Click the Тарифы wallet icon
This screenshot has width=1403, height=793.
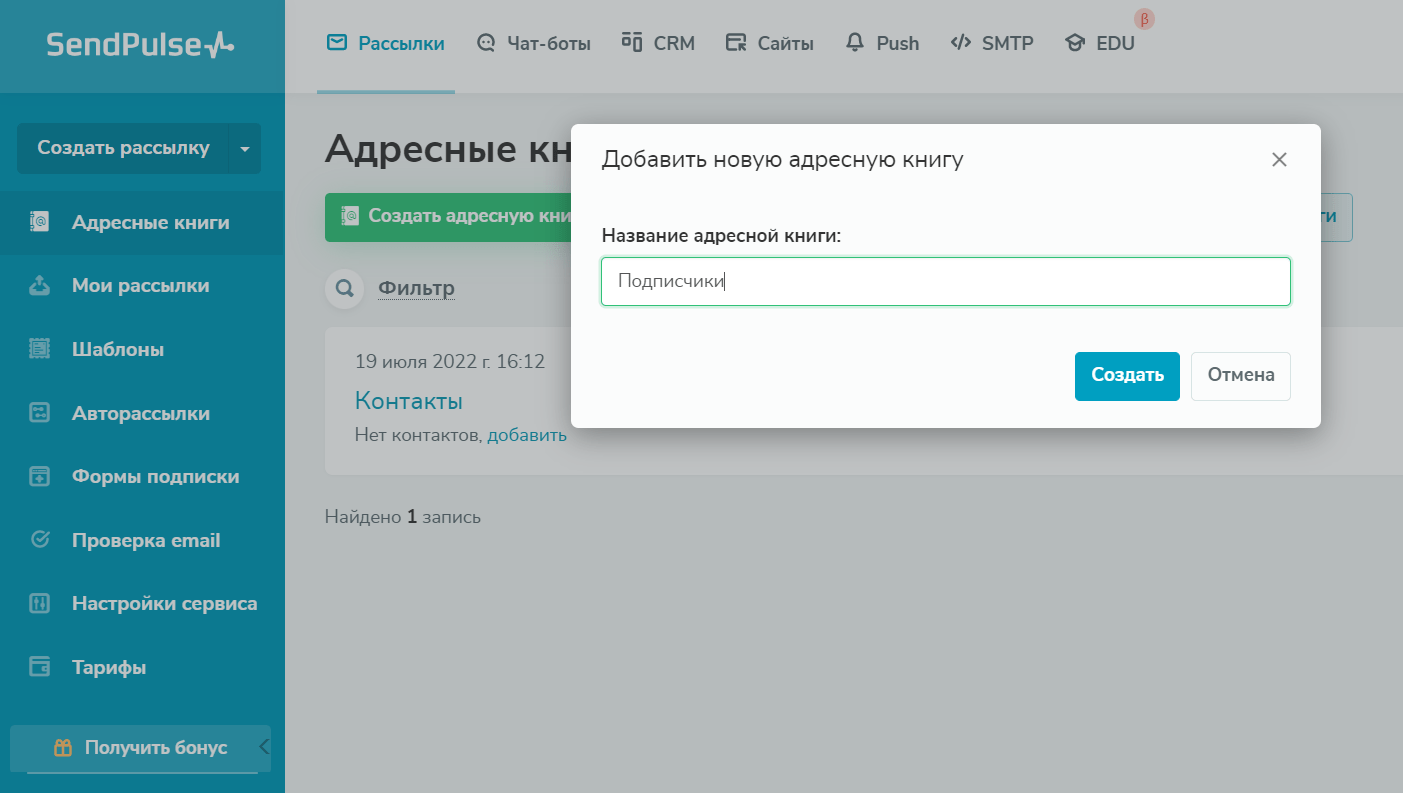[x=40, y=667]
